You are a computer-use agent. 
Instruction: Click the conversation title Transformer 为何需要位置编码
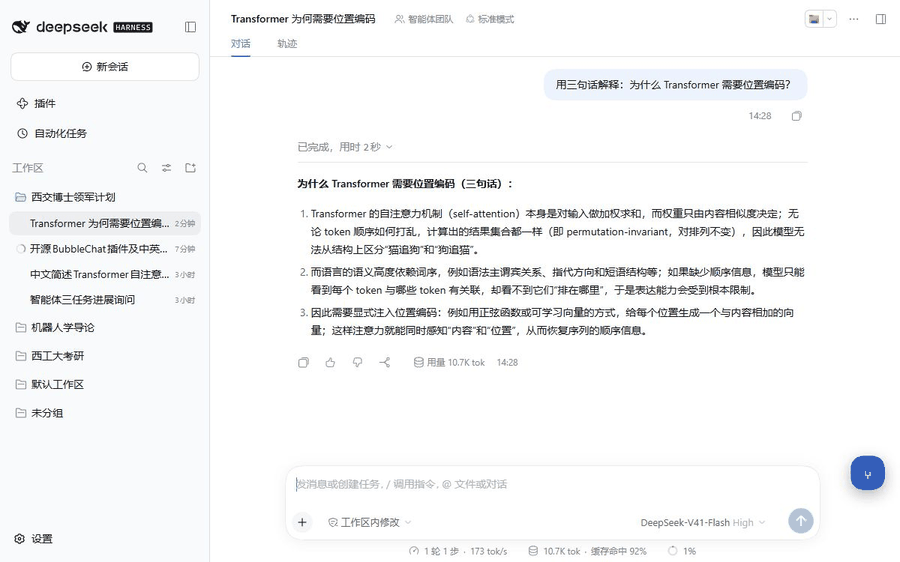click(303, 19)
